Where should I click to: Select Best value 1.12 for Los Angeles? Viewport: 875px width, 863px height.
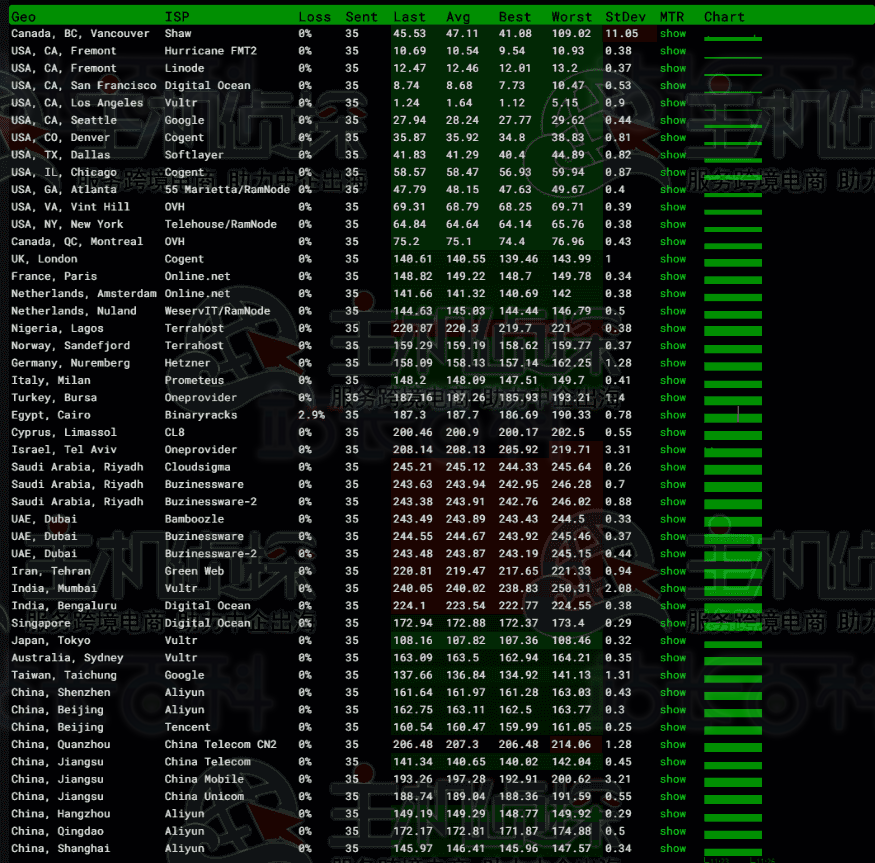click(512, 103)
